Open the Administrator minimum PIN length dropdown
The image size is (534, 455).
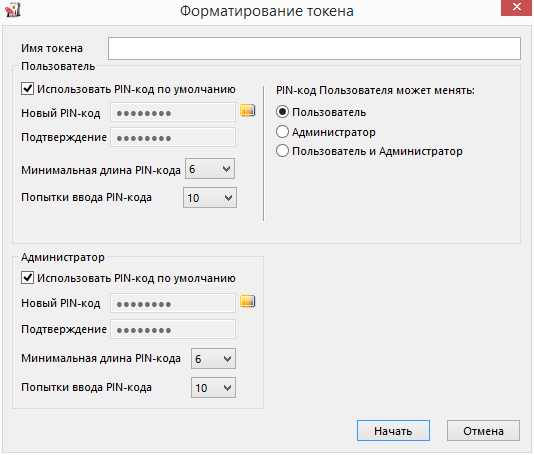coord(213,358)
